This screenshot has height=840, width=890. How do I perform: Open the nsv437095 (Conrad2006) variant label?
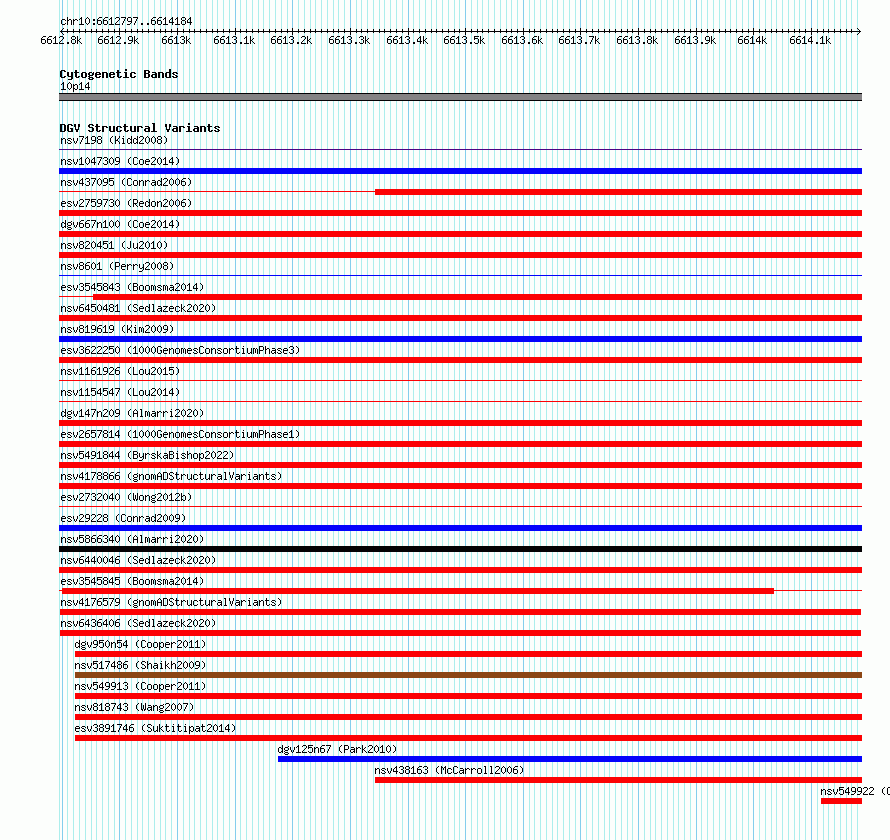coord(126,182)
